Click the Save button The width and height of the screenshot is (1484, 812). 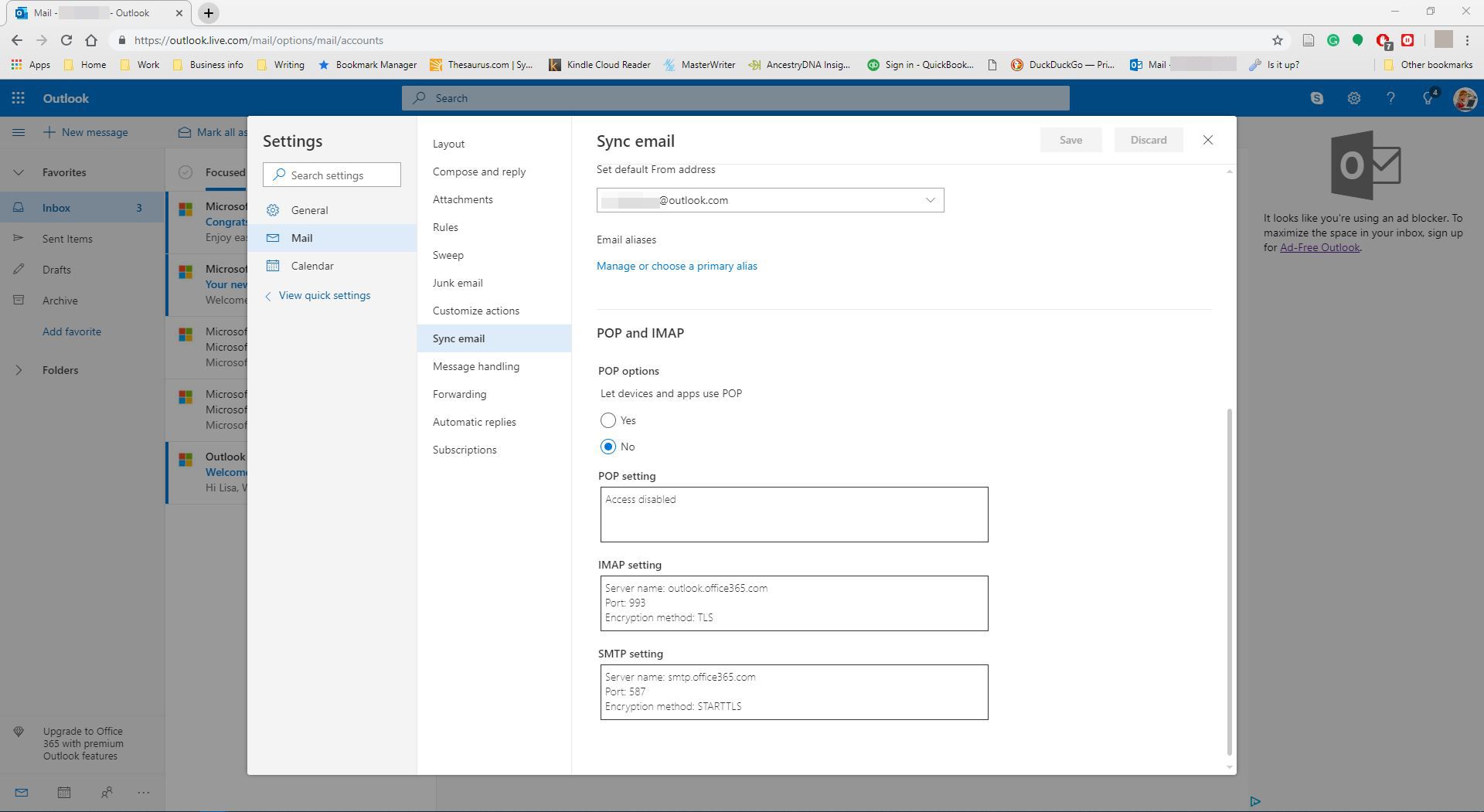pyautogui.click(x=1070, y=140)
